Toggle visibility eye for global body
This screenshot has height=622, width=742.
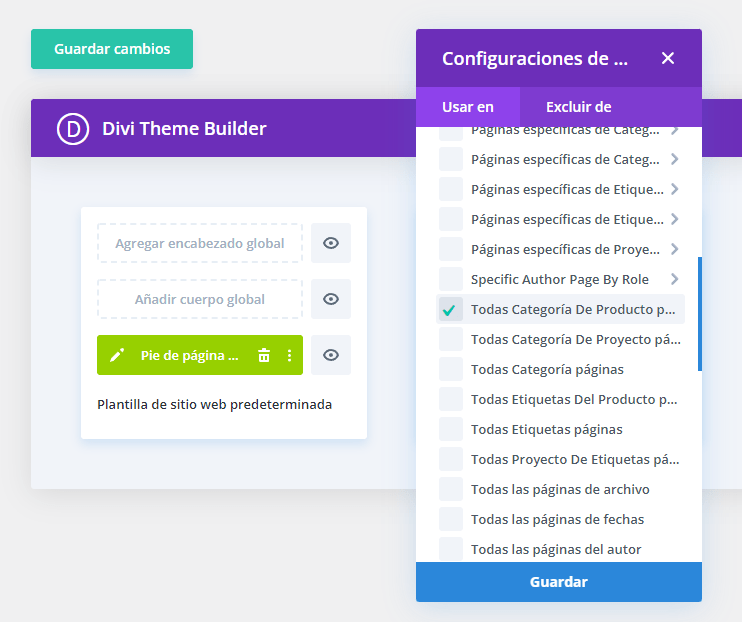coord(331,299)
